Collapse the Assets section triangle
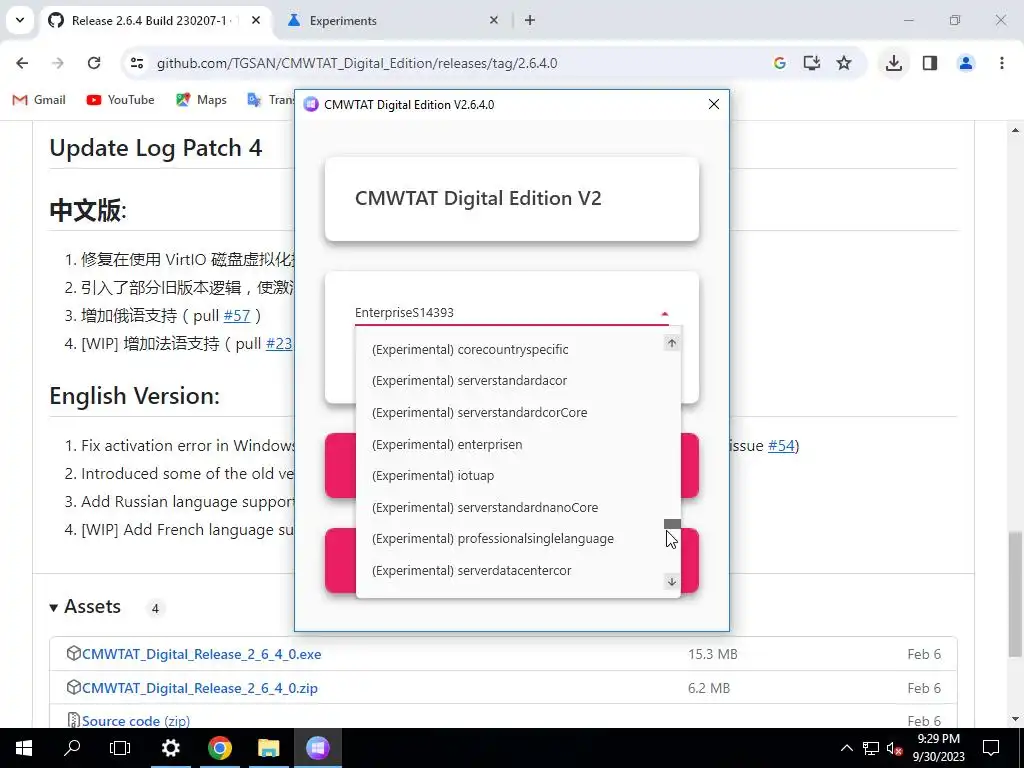 click(54, 607)
